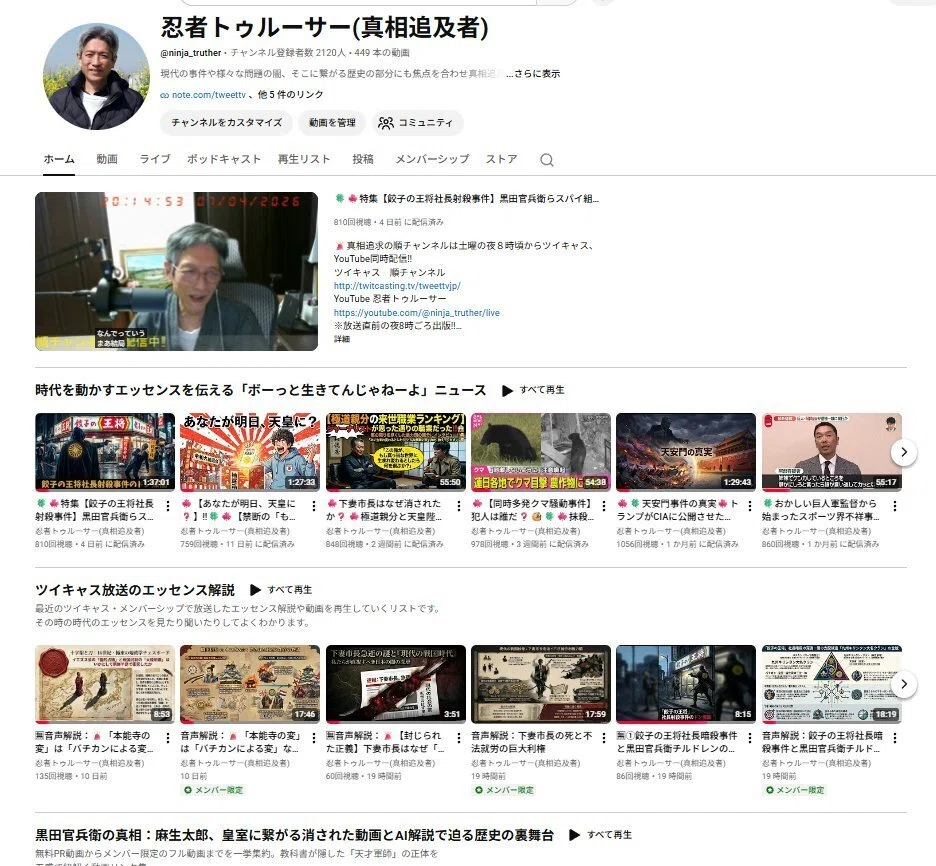Open section title 黒田官兵衛の真相：麻生太郎
This screenshot has width=936, height=866.
[x=294, y=835]
